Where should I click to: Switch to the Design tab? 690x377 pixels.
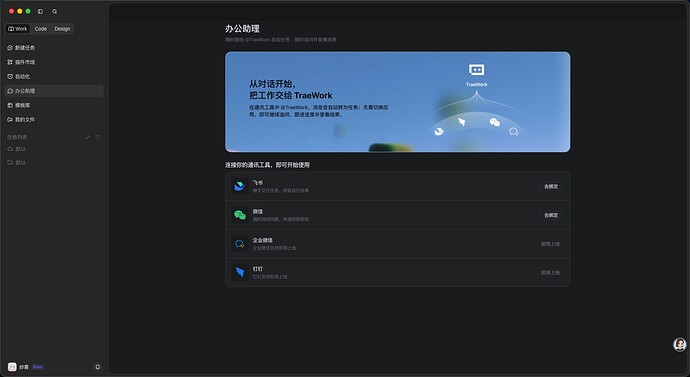point(62,29)
